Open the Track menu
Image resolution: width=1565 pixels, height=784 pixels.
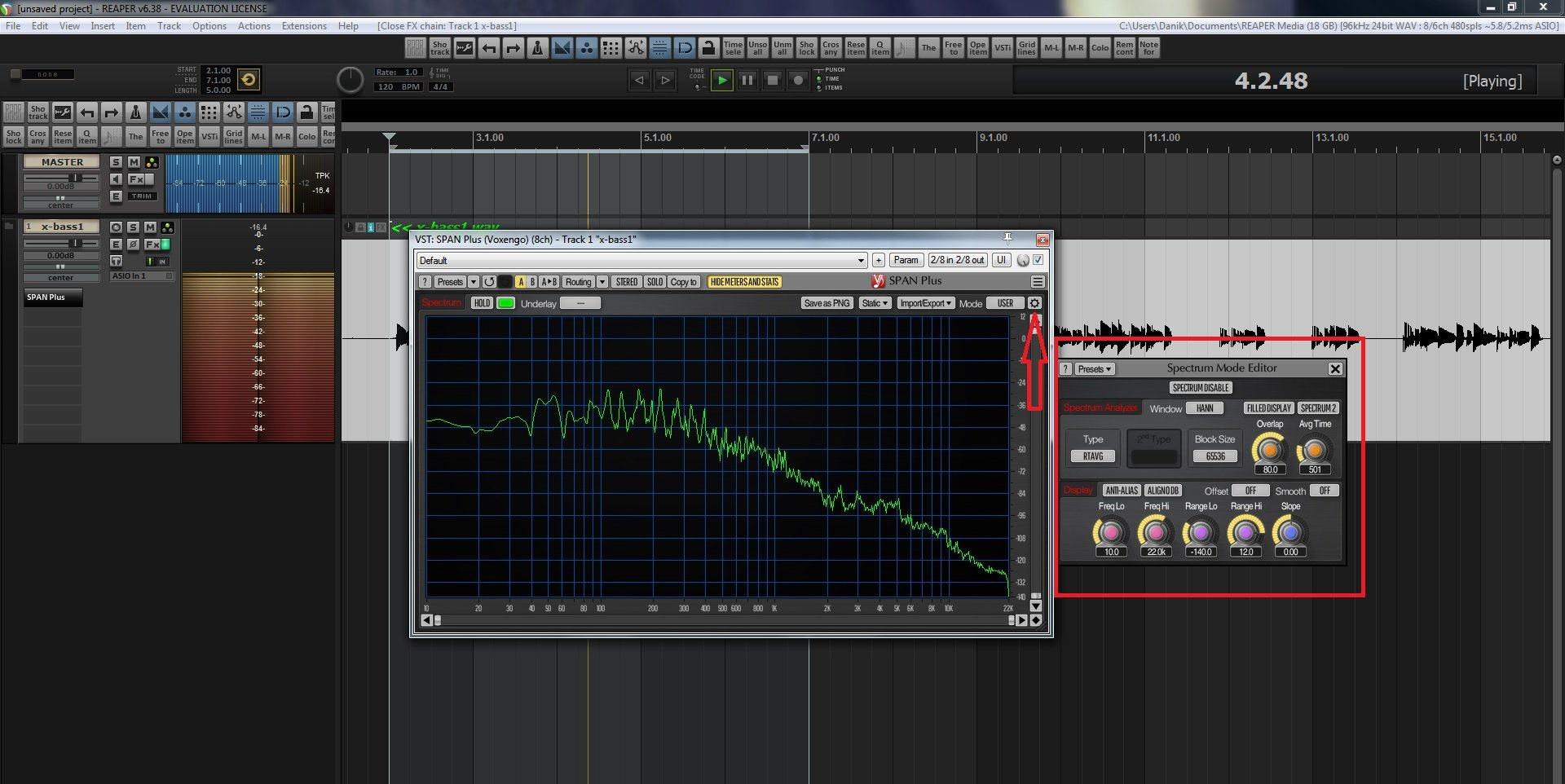[169, 26]
